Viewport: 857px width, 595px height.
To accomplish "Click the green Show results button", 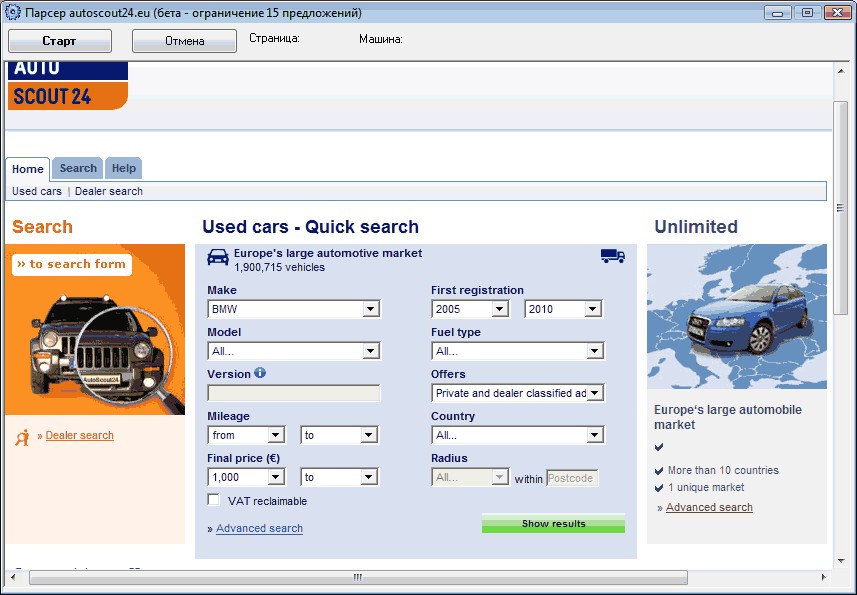I will tap(553, 523).
